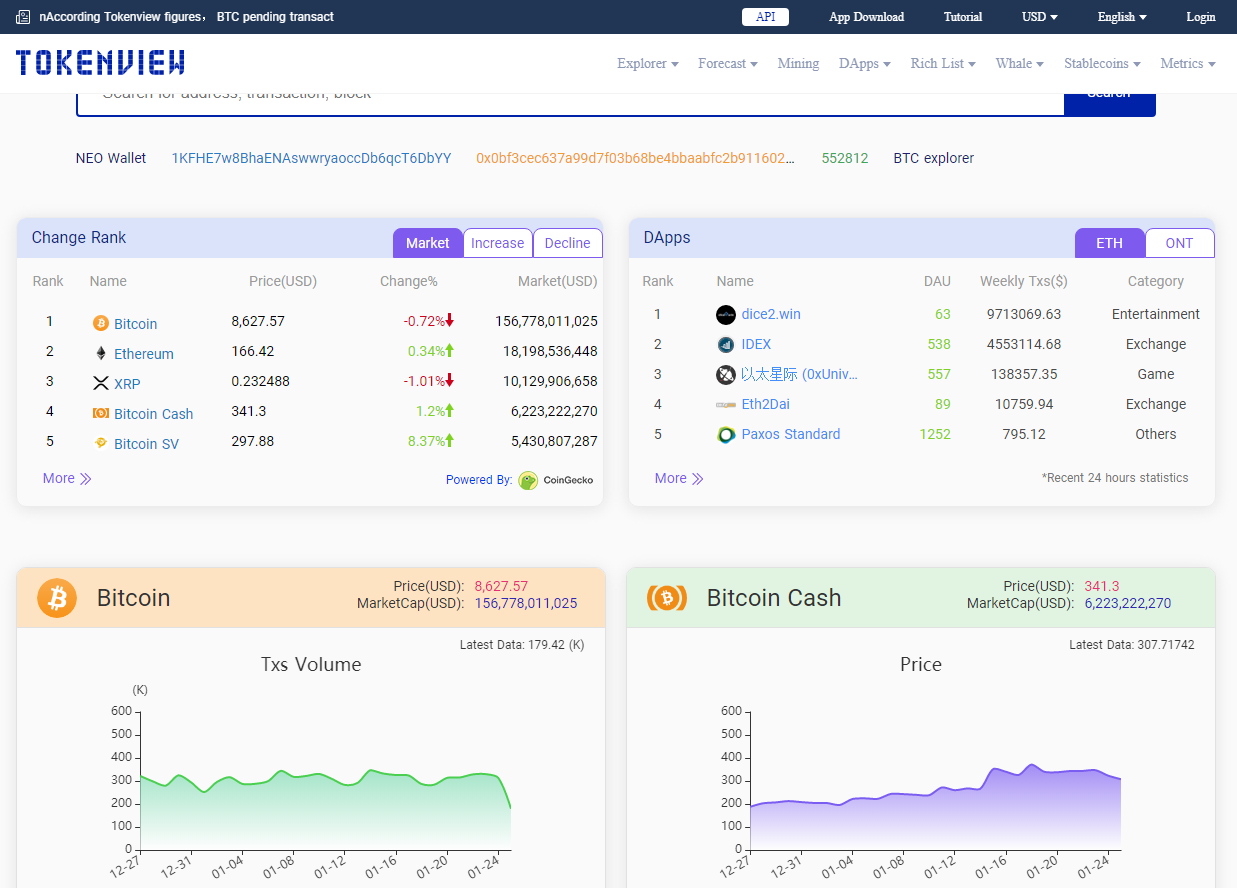Click the Ethereum icon in Change Rank

tap(100, 353)
